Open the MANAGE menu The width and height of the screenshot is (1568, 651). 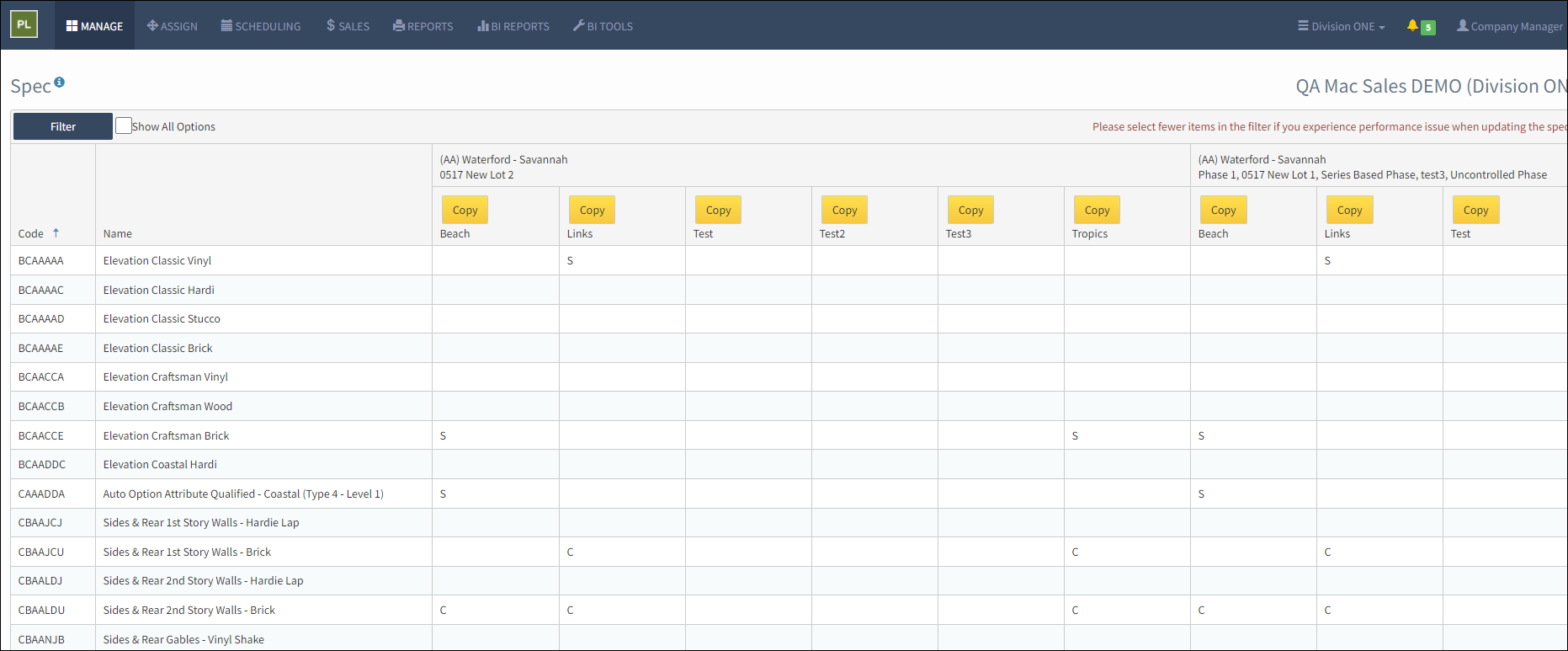(x=94, y=26)
